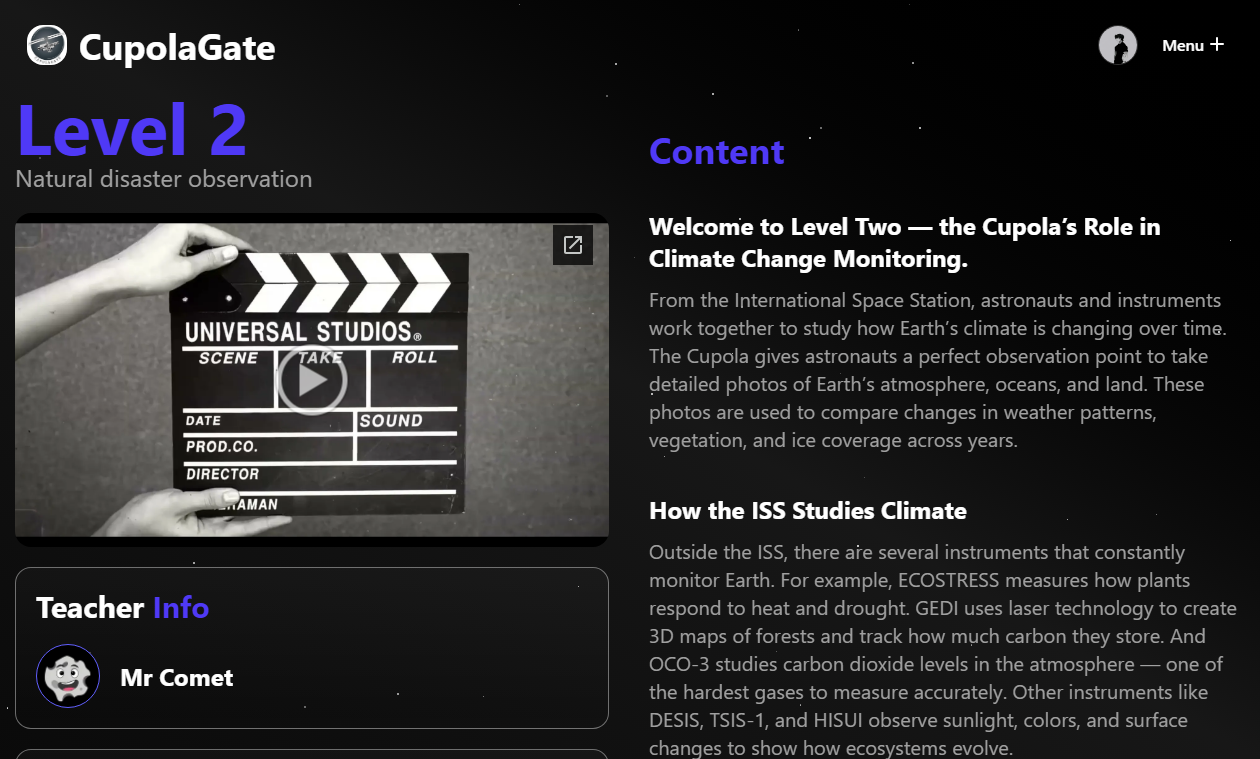Viewport: 1260px width, 759px height.
Task: Click the How the ISS Studies Climate heading
Action: [x=808, y=511]
